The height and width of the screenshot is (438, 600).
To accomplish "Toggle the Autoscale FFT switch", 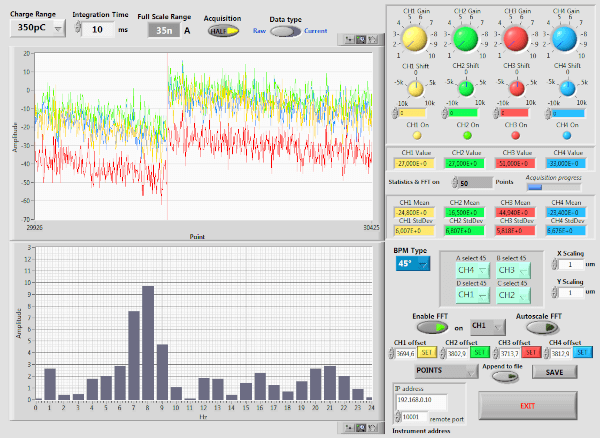I will click(x=544, y=326).
